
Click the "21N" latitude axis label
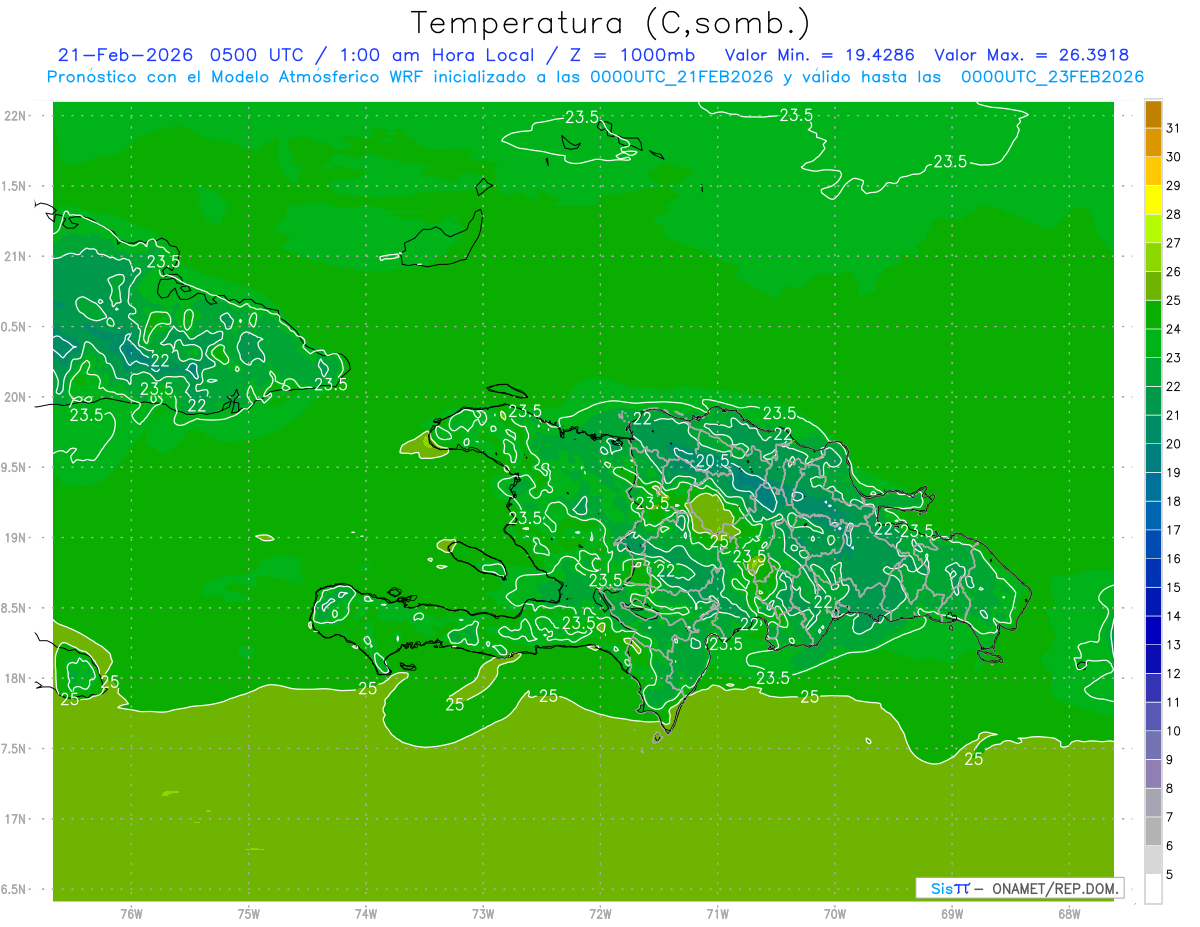click(17, 257)
